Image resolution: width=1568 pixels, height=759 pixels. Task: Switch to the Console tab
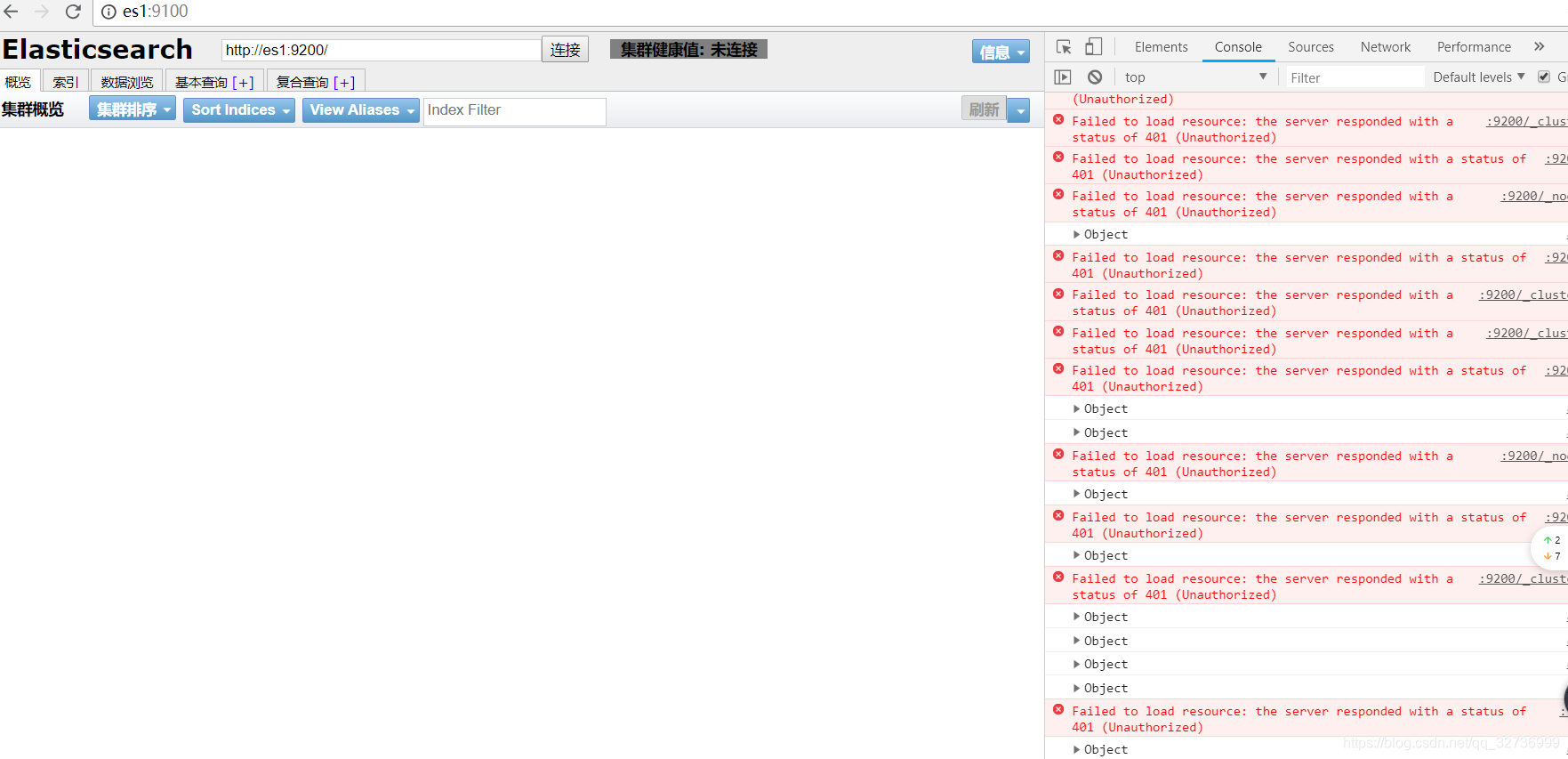tap(1238, 47)
